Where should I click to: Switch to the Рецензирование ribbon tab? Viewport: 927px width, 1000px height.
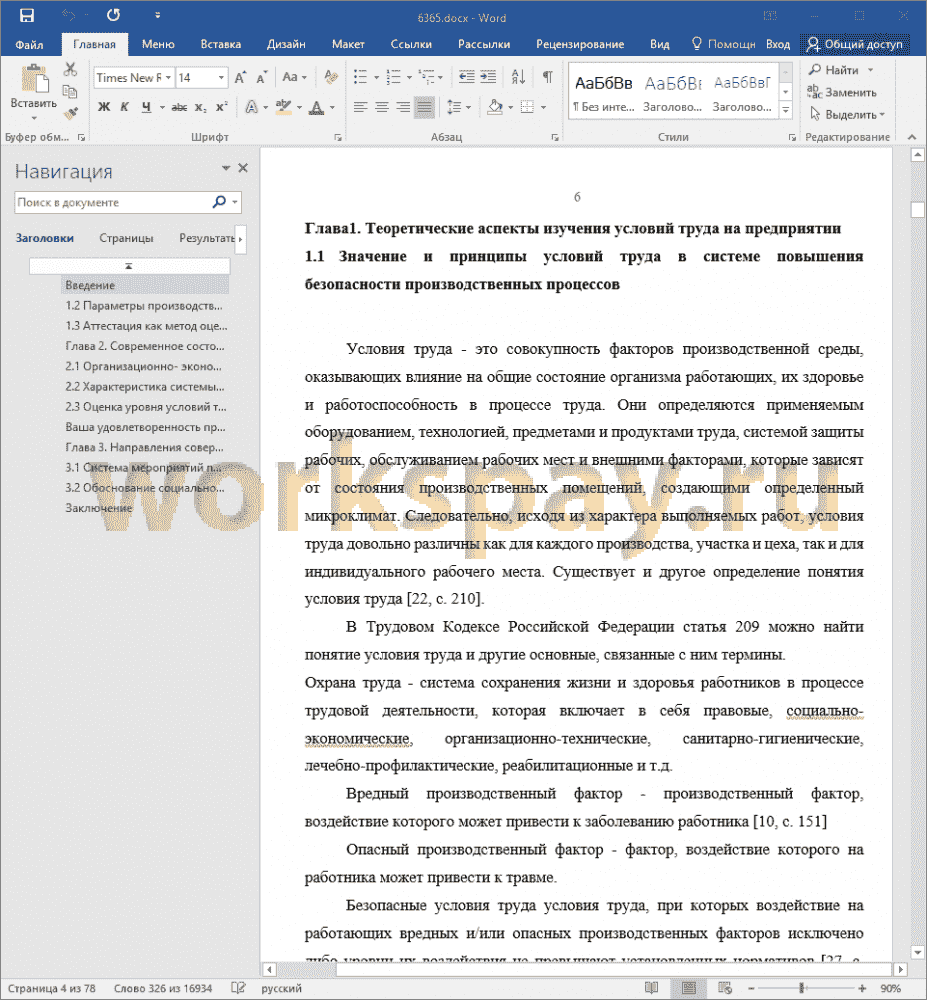580,44
